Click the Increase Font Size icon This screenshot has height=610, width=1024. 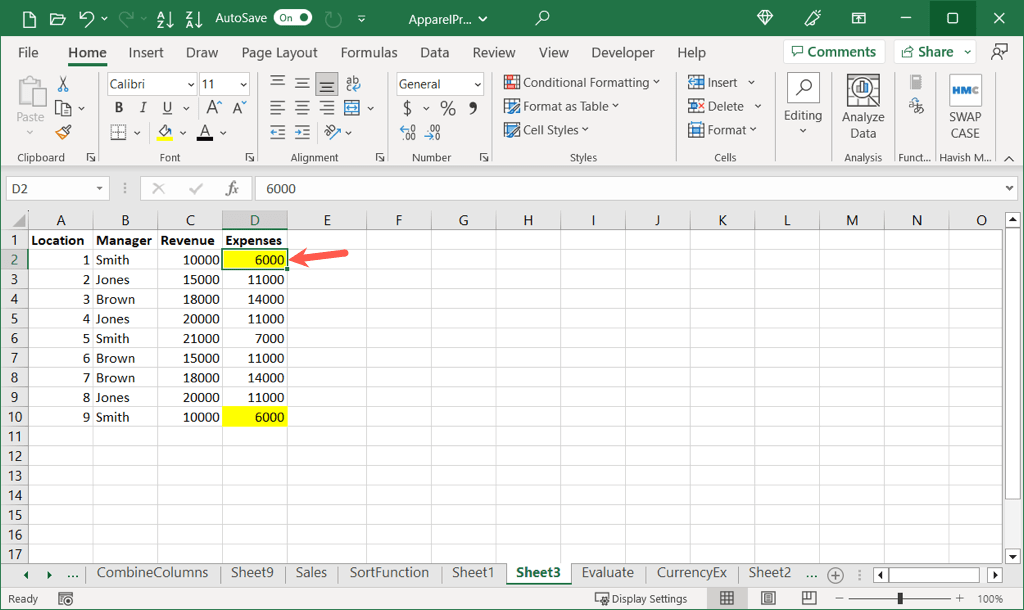[213, 108]
